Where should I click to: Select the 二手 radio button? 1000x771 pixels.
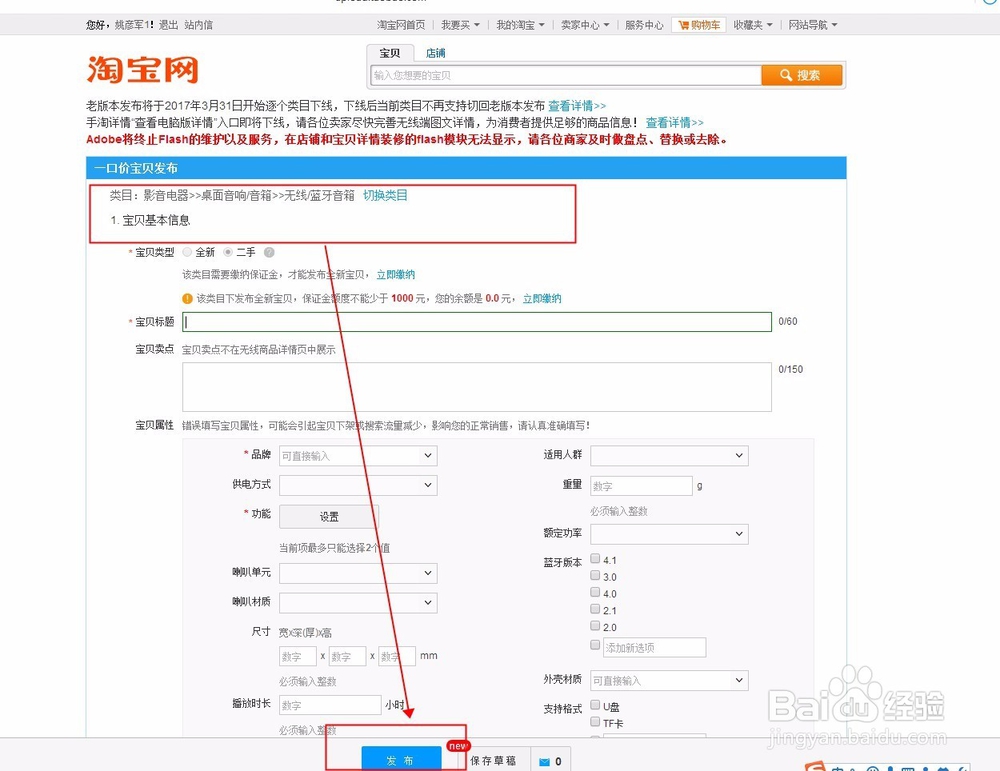click(x=228, y=253)
